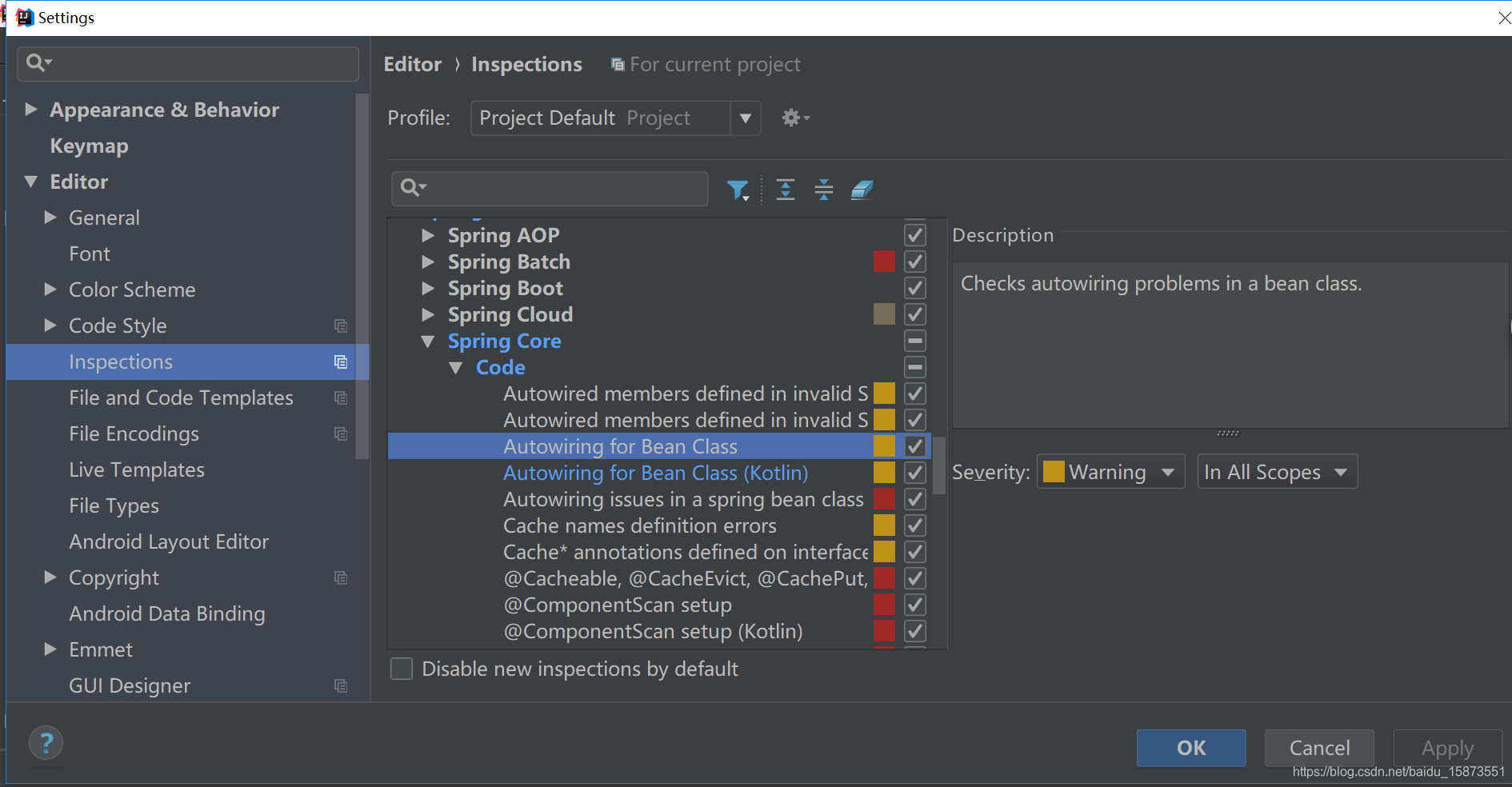
Task: Expand the Spring AOP inspection group
Action: click(x=428, y=235)
